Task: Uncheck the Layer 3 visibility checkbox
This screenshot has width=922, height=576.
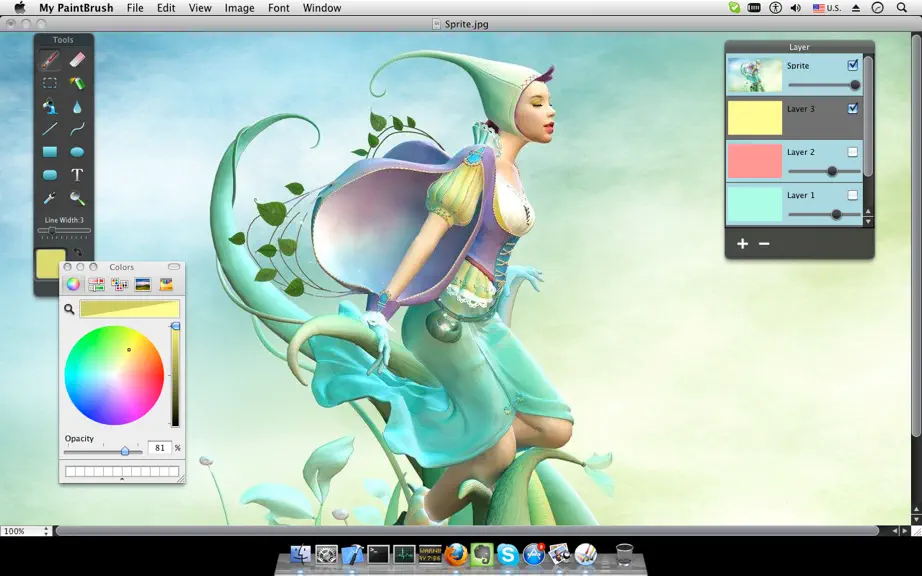Action: (853, 108)
